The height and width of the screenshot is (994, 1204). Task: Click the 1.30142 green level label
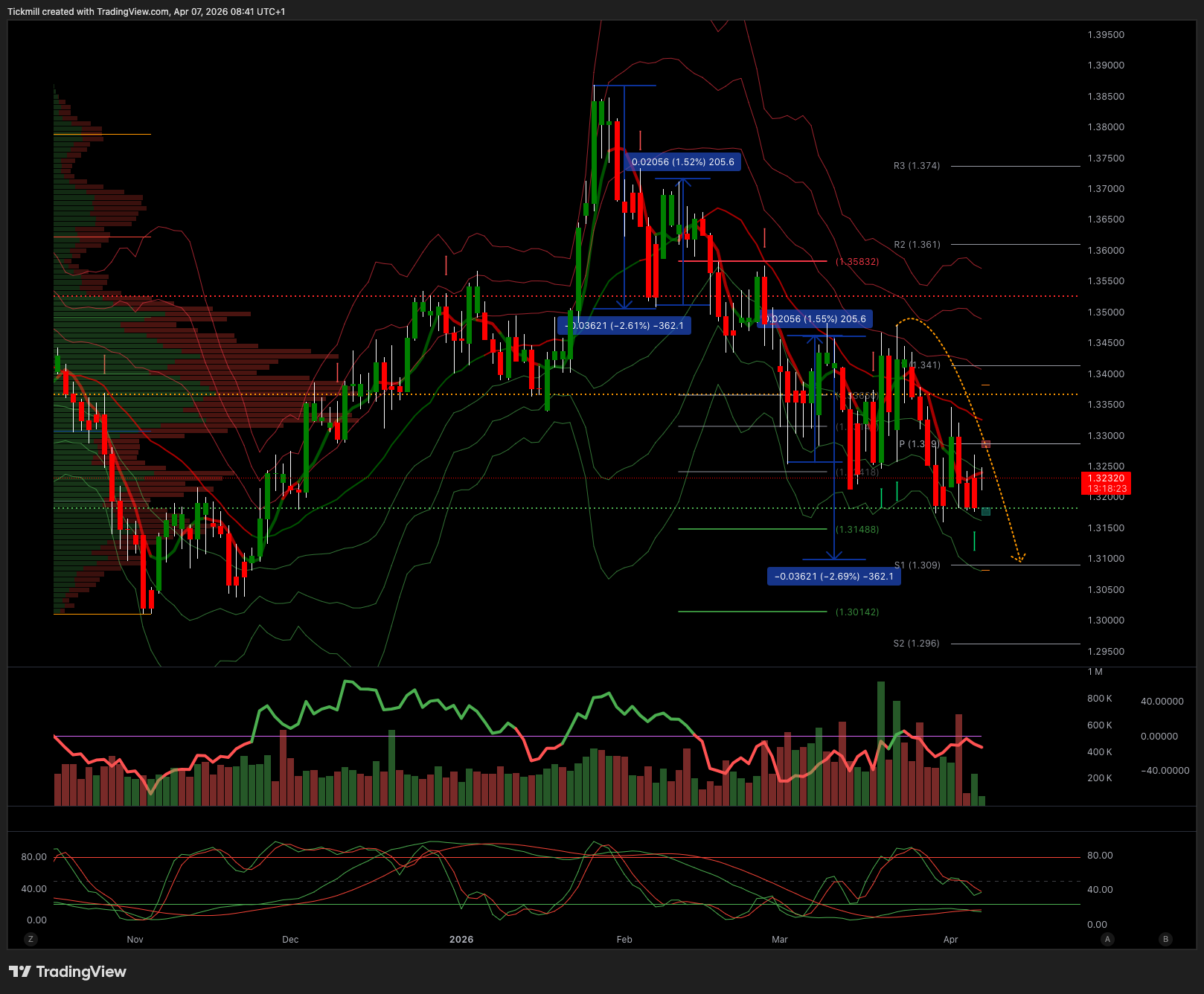click(856, 612)
